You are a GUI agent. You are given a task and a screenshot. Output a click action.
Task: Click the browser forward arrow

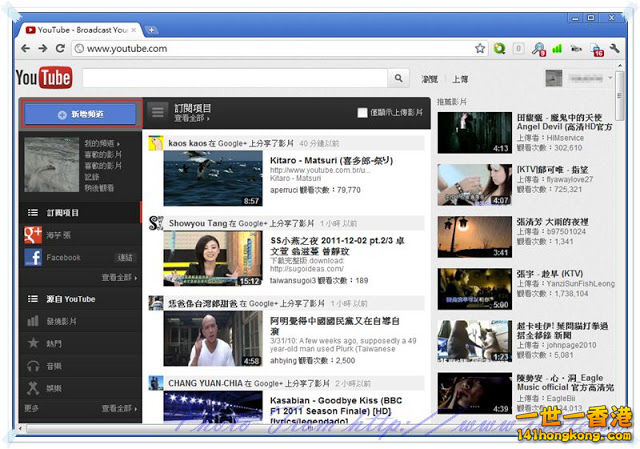pos(43,49)
